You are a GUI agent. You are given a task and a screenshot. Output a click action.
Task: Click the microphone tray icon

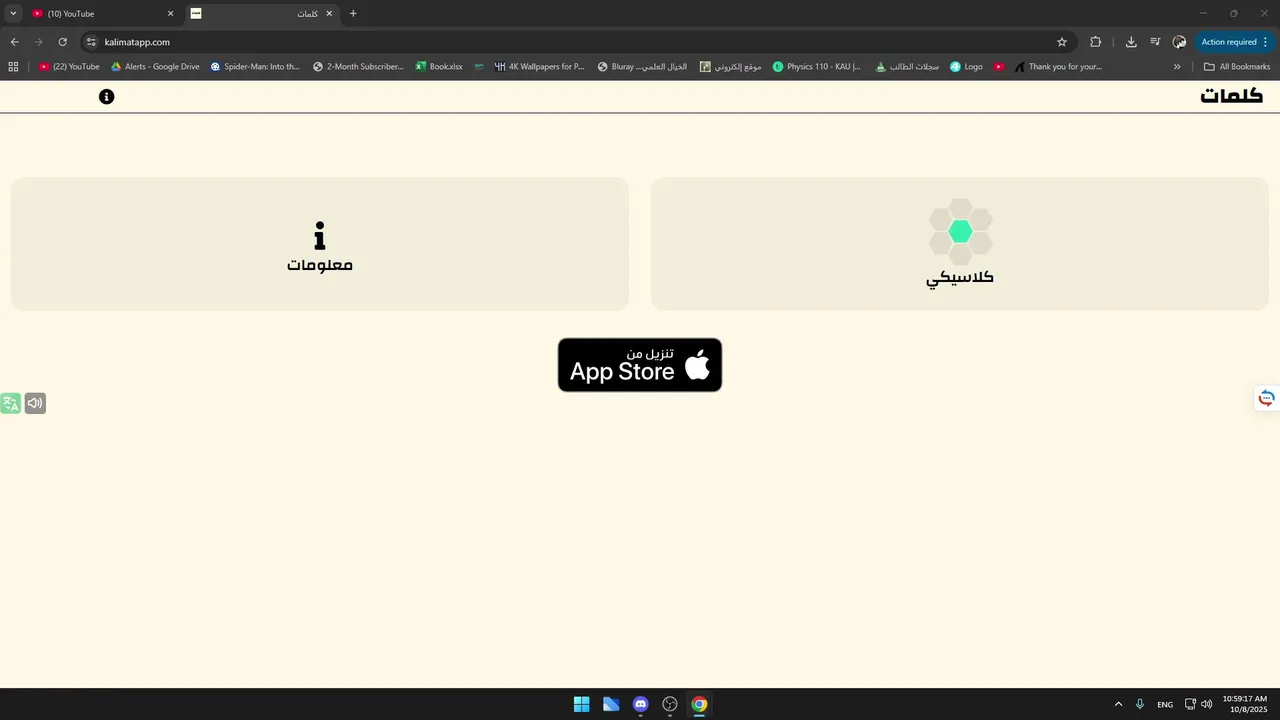tap(1139, 704)
